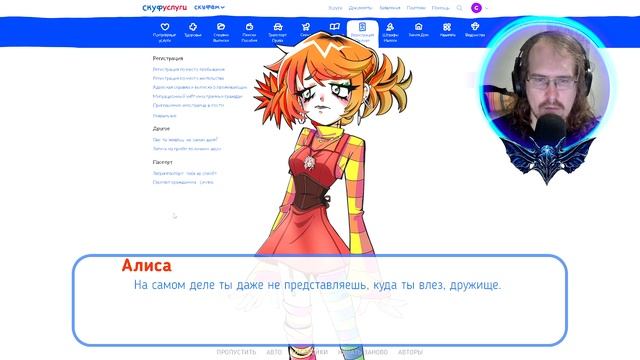This screenshot has height=360, width=640.
Task: Open the piggy bank pensions icon
Action: [249, 27]
